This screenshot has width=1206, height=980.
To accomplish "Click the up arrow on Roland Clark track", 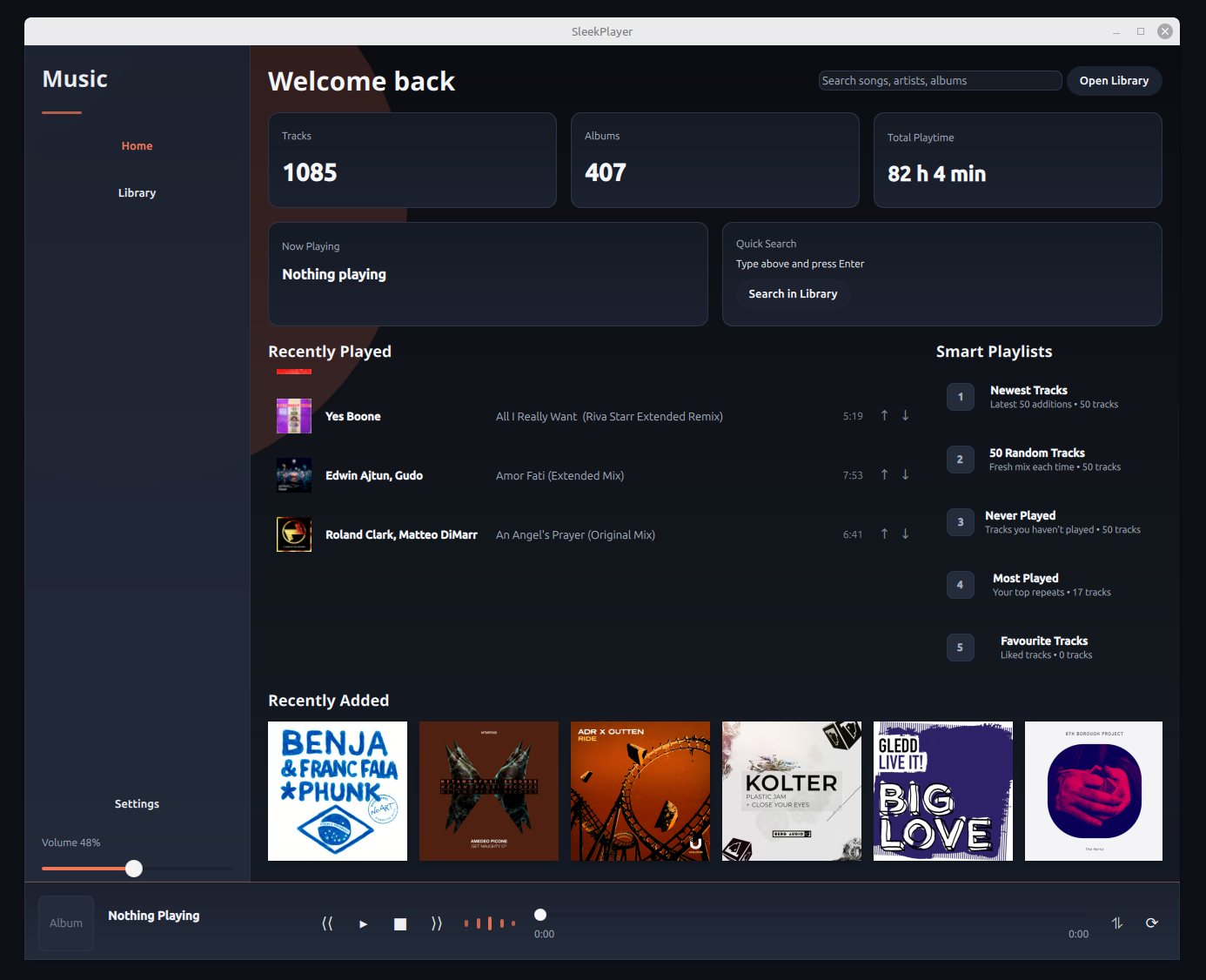I will [884, 534].
